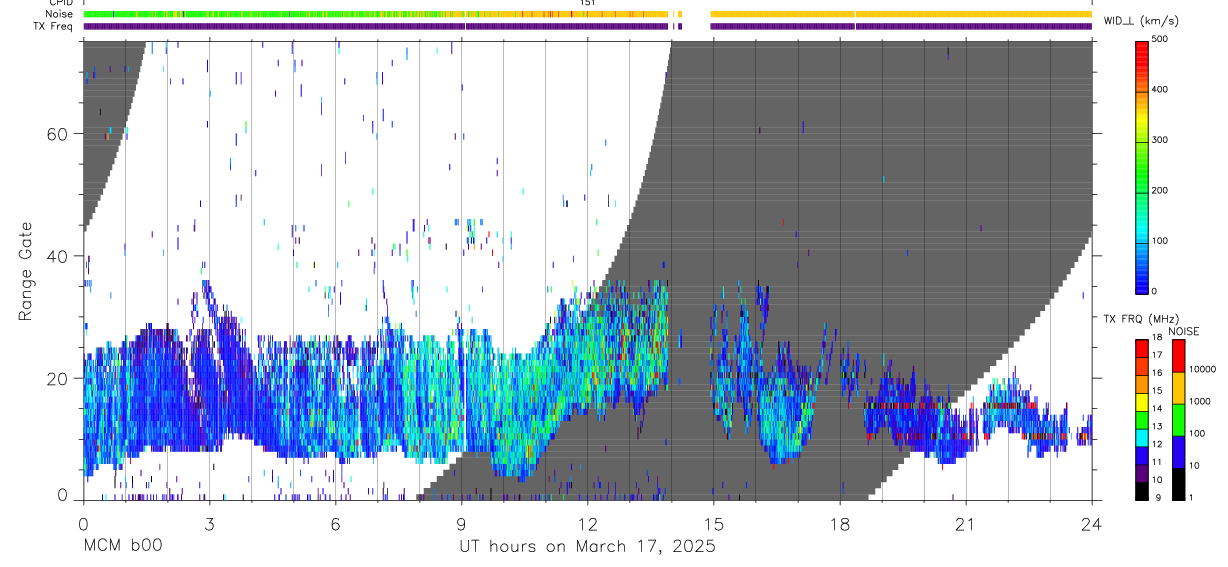Click the 12 MHz tick on TX FRQ scale
This screenshot has height=567, width=1228.
(1158, 444)
